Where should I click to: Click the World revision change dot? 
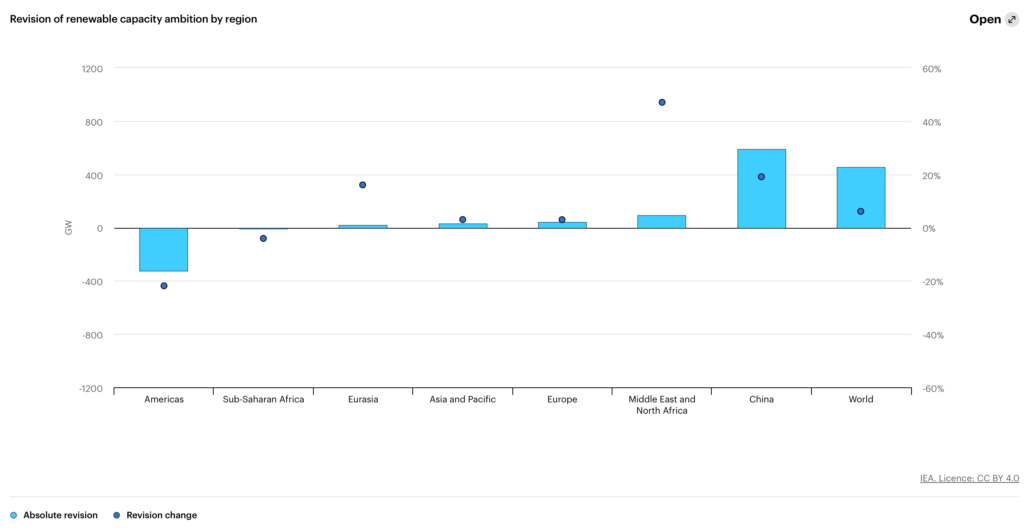coord(860,211)
